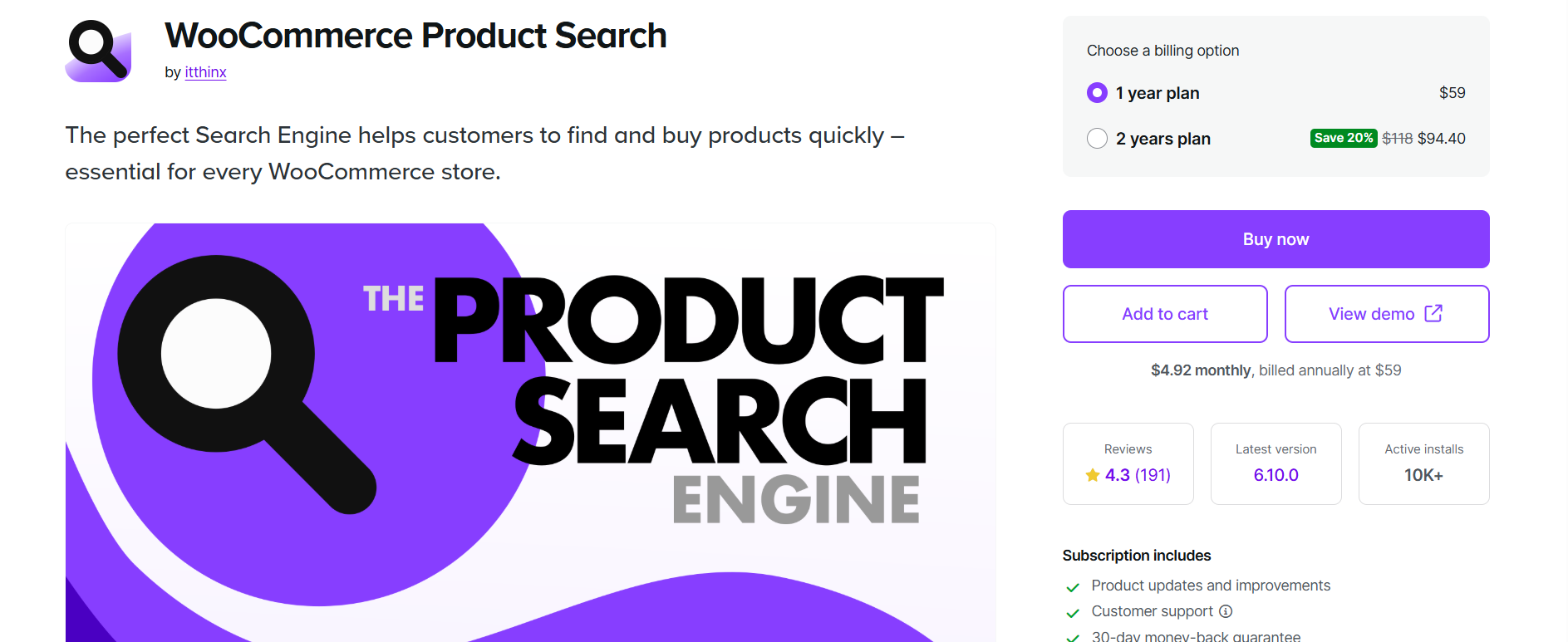Click the WooCommerce Product Search logo icon
Screen dimensions: 1568x642
pyautogui.click(x=98, y=51)
